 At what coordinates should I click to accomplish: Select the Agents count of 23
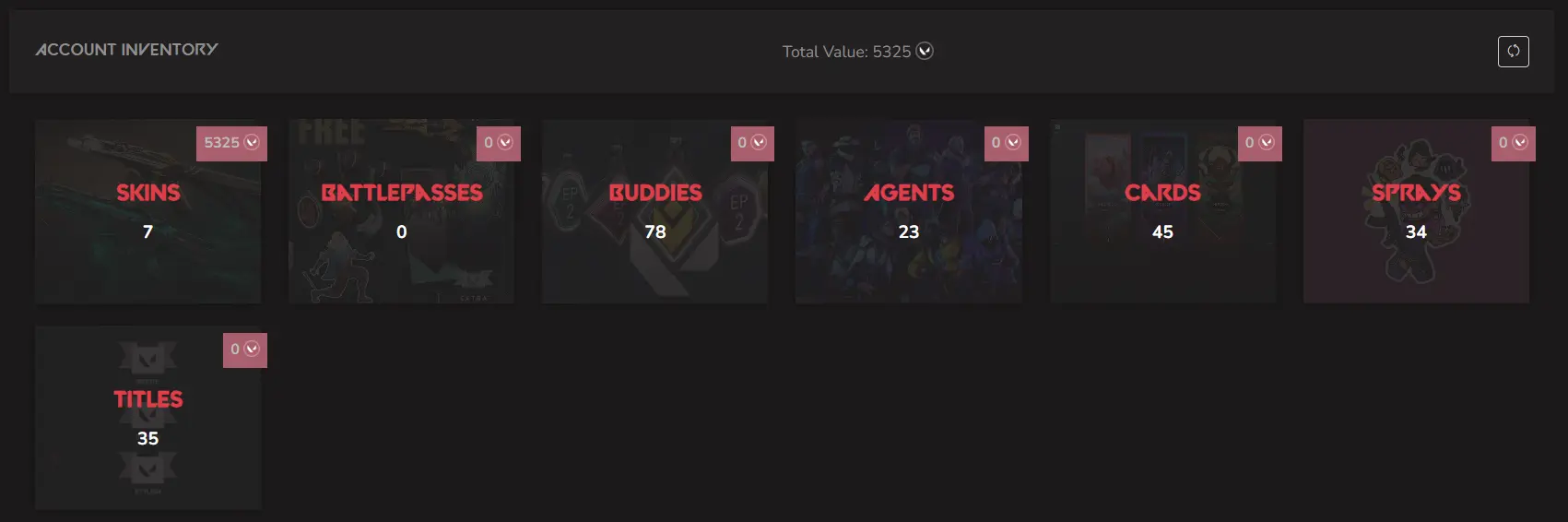[x=909, y=231]
